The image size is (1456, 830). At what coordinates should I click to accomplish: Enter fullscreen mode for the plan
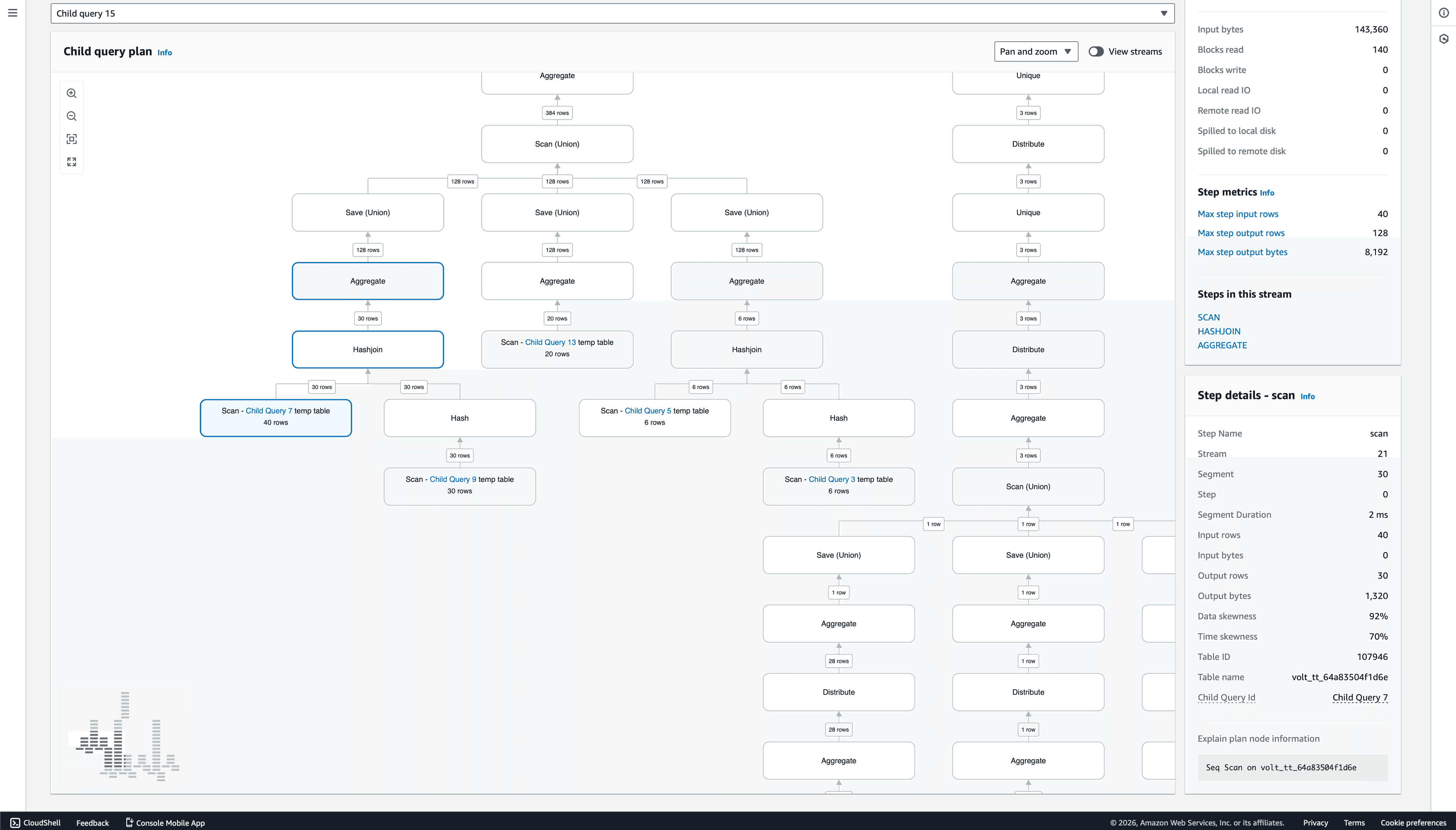(72, 161)
